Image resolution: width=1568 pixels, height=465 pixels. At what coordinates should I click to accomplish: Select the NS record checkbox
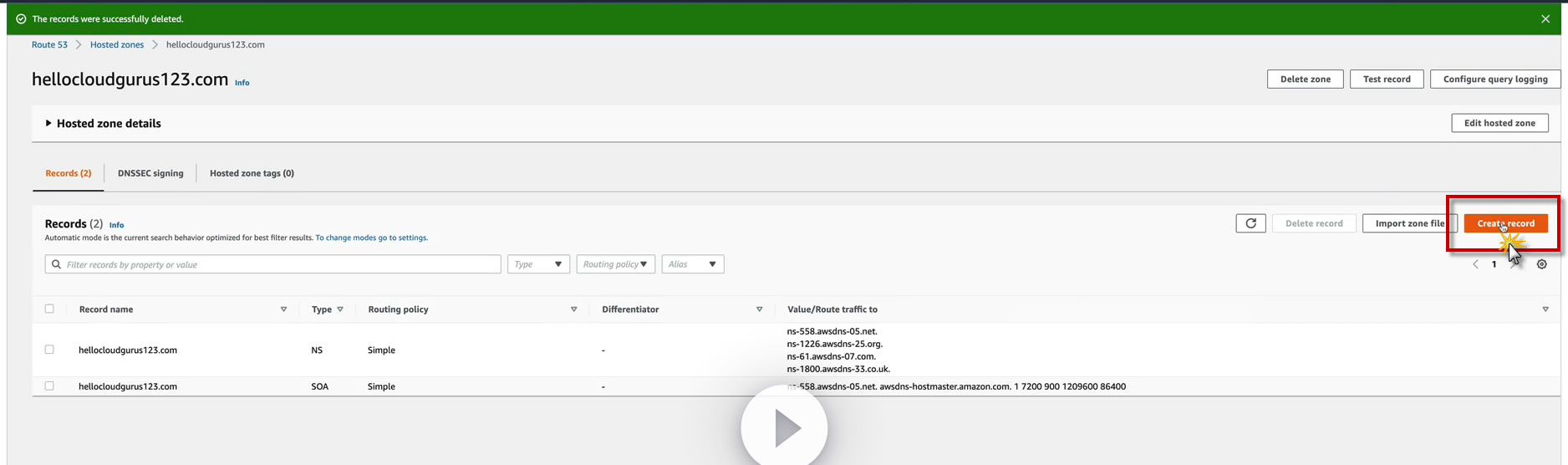tap(49, 350)
